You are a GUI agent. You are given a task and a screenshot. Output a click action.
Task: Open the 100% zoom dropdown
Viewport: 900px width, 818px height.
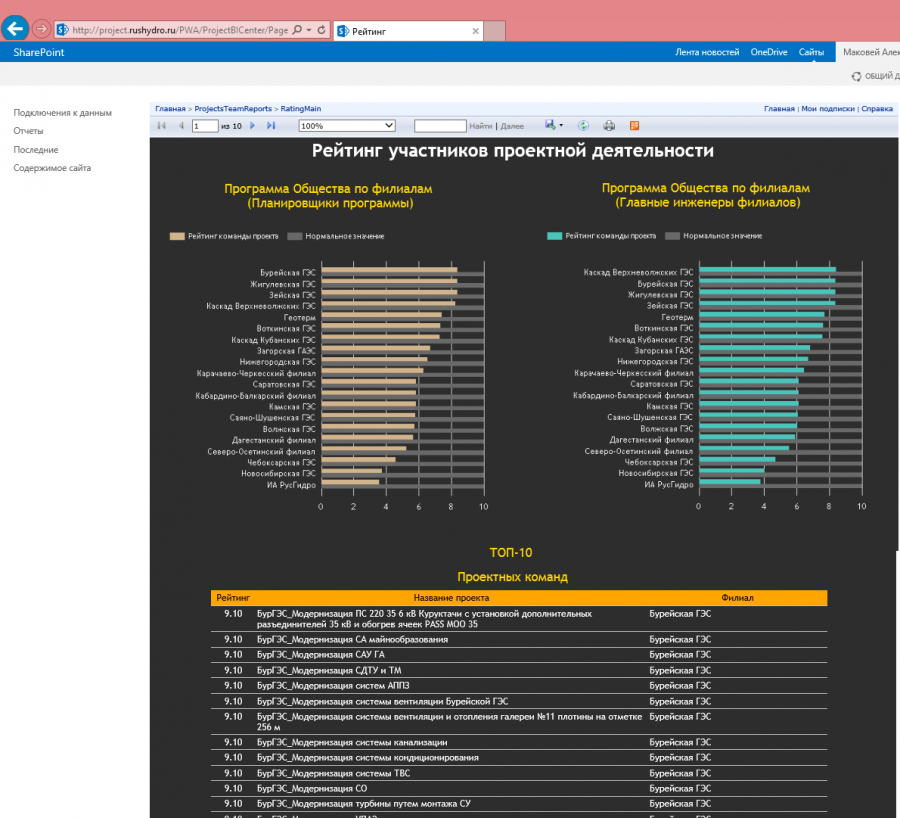[347, 126]
